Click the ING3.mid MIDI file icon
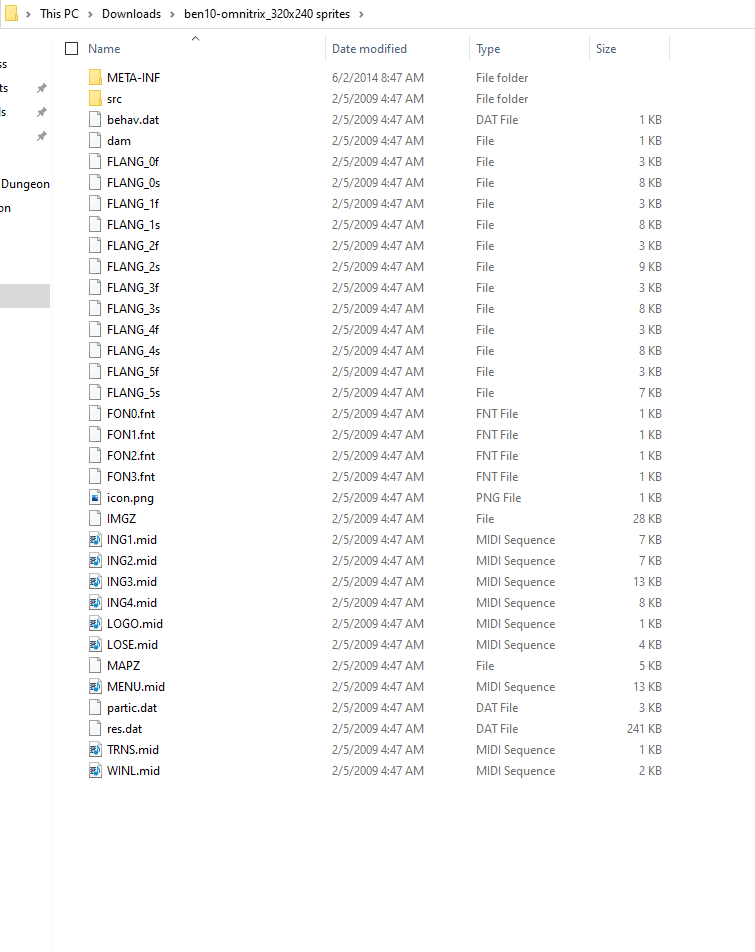Screen dimensions: 755x952 95,582
